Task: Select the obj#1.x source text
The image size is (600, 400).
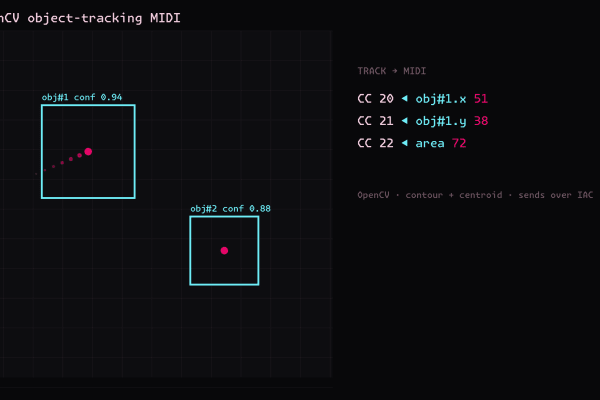Action: 441,99
